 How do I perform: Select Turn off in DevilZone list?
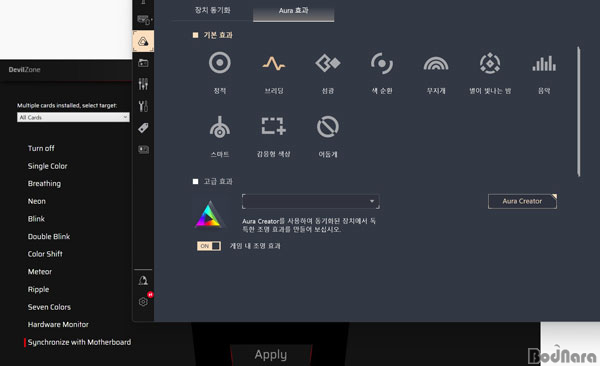coord(41,148)
